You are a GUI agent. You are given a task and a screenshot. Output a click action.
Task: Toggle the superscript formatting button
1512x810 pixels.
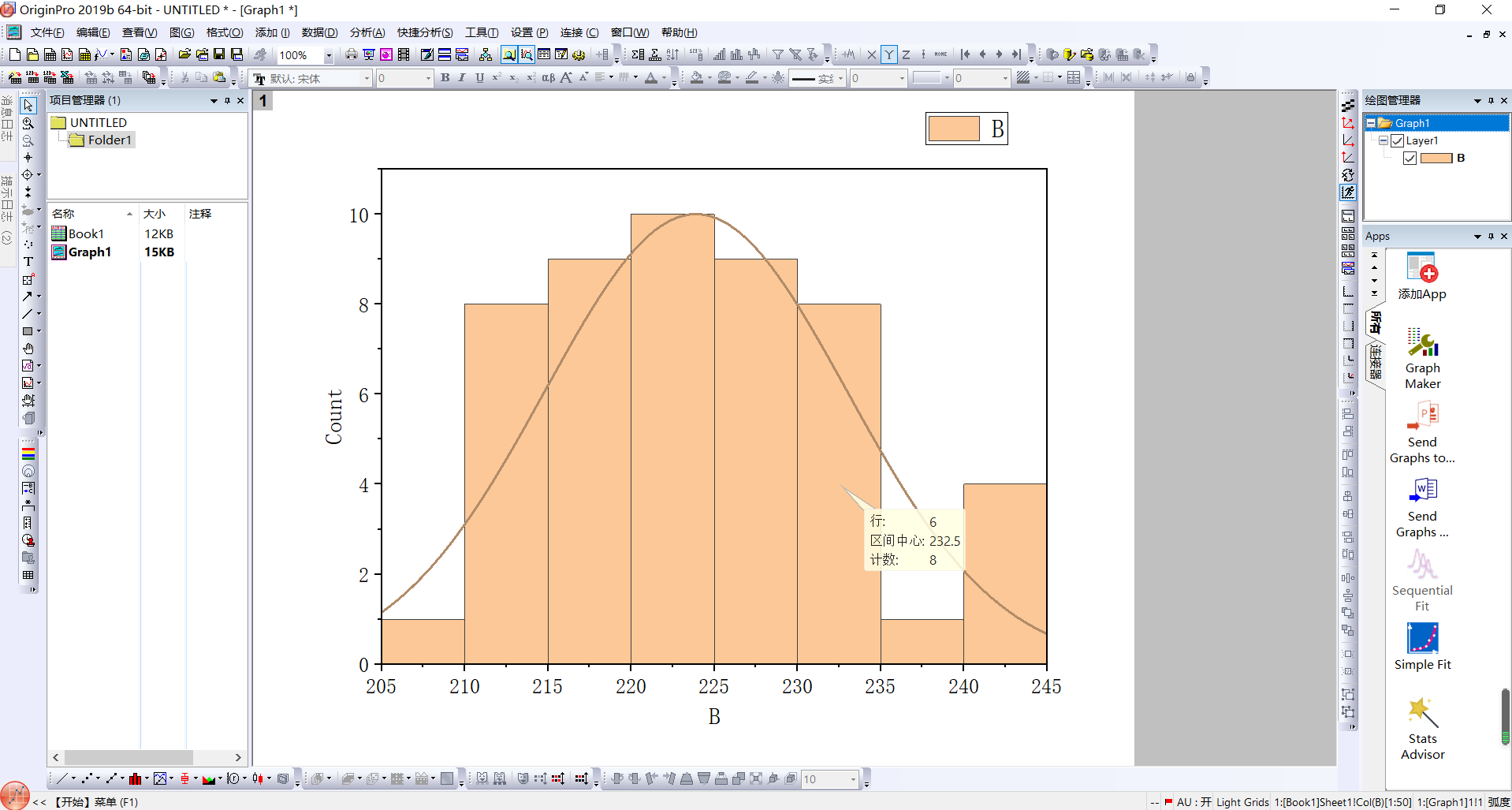[497, 77]
